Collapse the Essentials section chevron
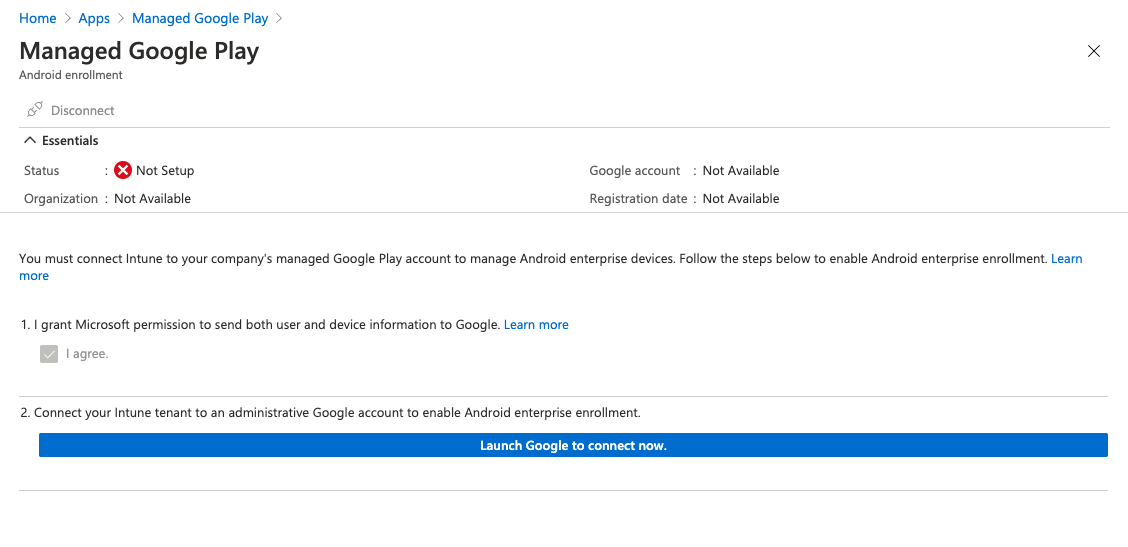 coord(30,141)
